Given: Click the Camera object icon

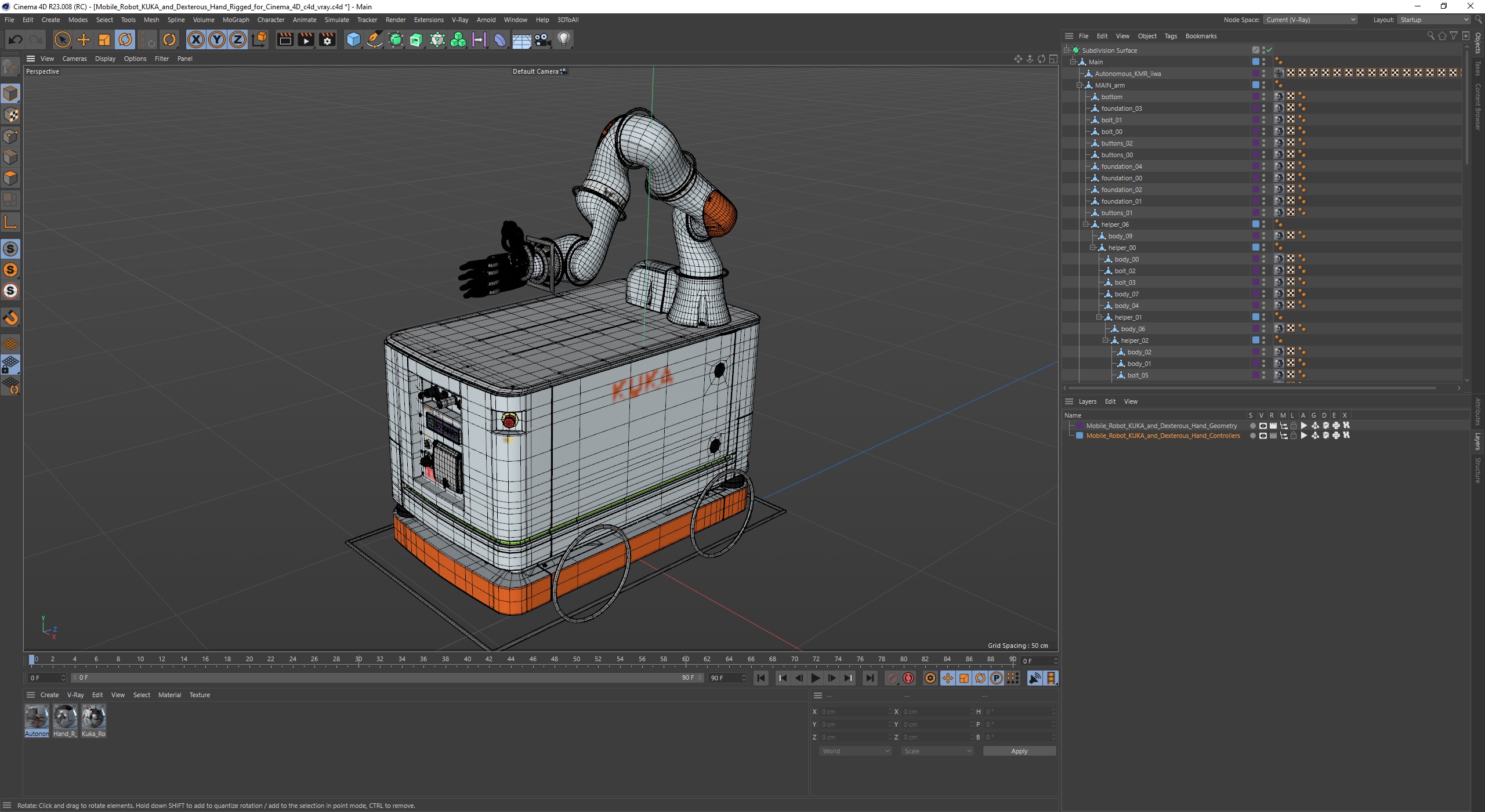Looking at the screenshot, I should pyautogui.click(x=542, y=39).
